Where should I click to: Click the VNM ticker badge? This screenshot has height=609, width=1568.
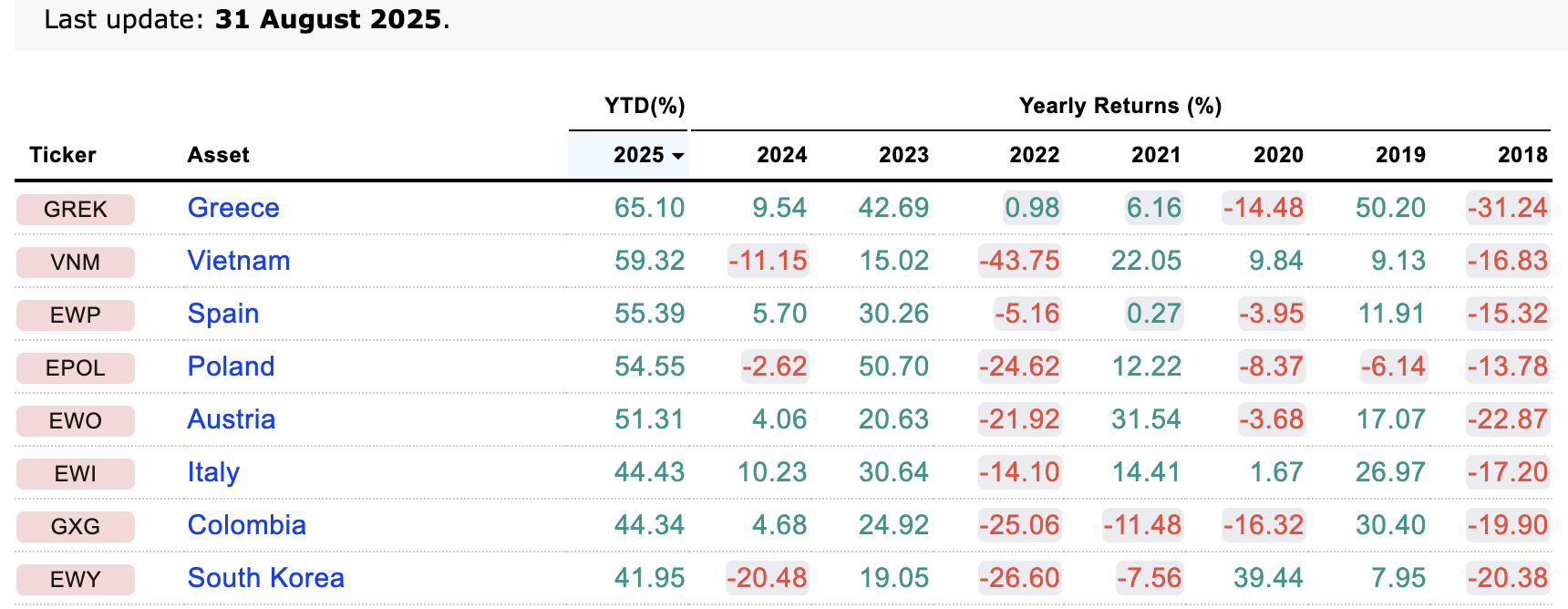pos(76,263)
